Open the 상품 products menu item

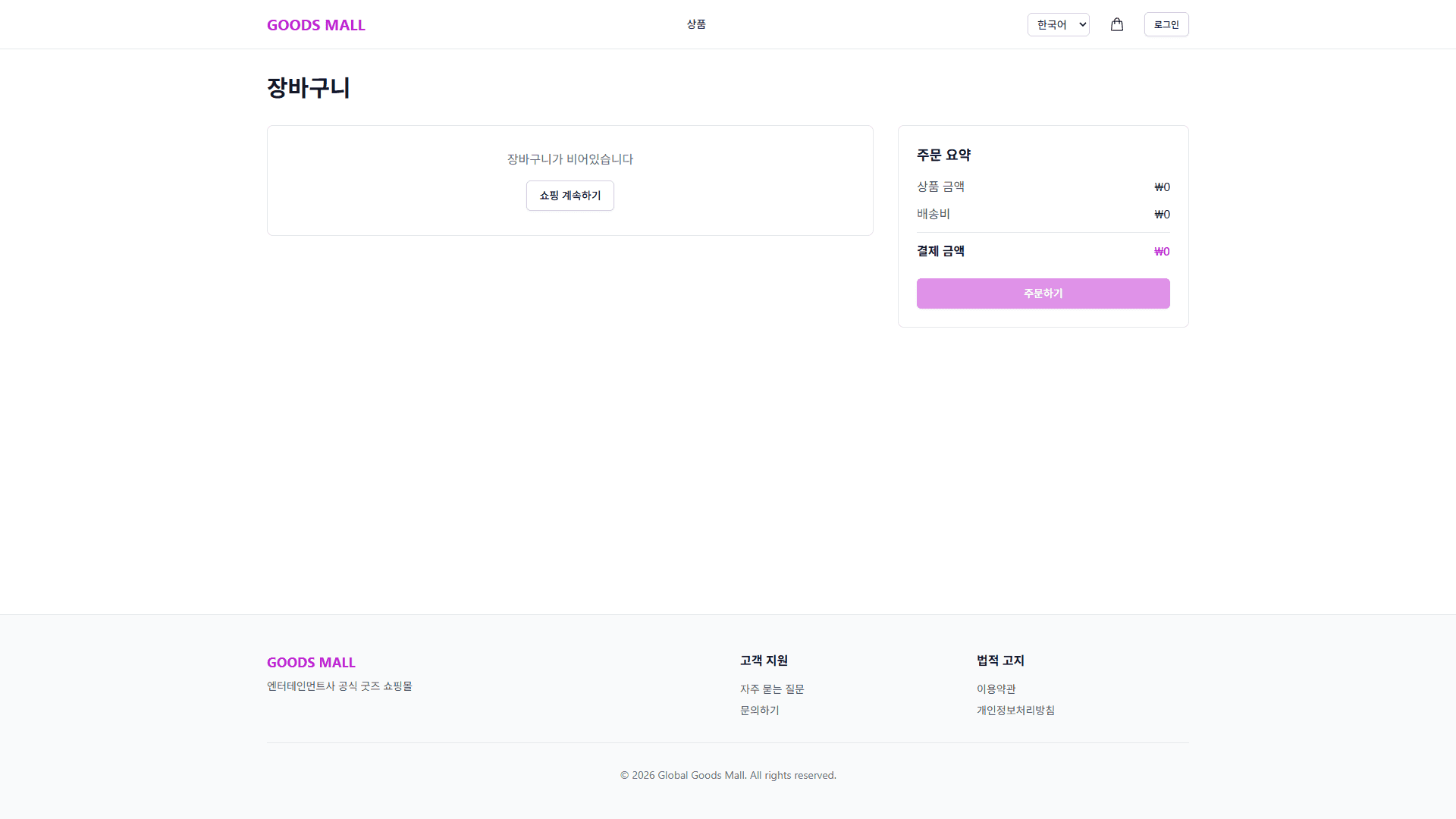click(x=696, y=24)
